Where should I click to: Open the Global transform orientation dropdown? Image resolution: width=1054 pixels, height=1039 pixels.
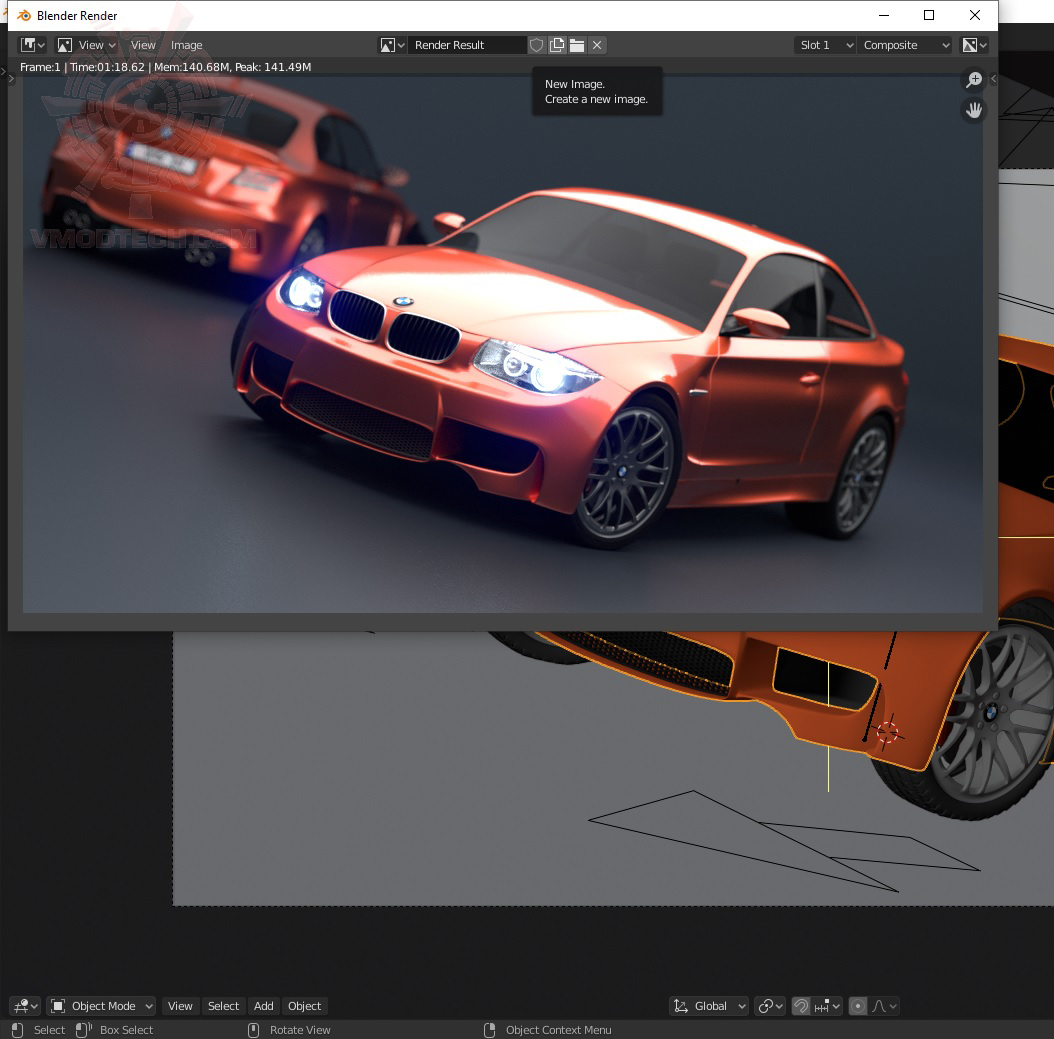709,1006
